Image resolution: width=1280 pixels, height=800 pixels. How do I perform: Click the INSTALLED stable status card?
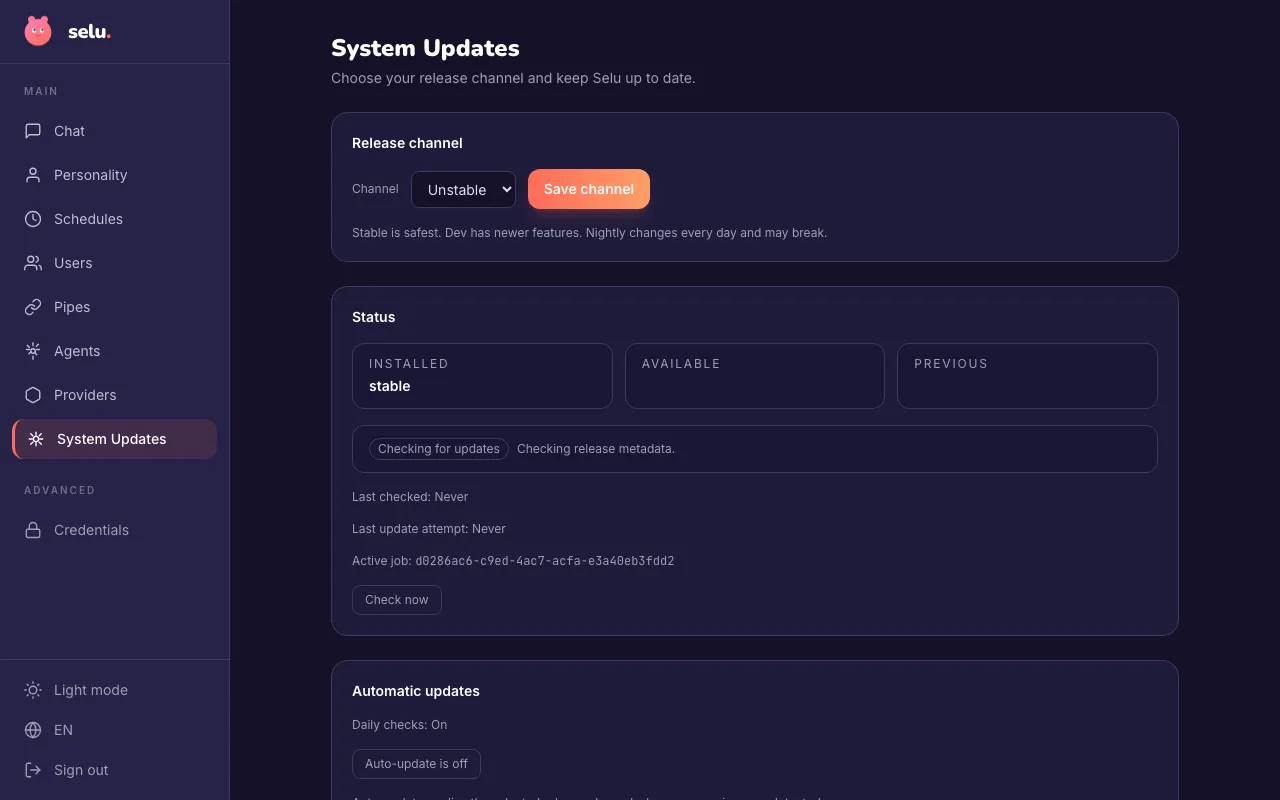(482, 376)
